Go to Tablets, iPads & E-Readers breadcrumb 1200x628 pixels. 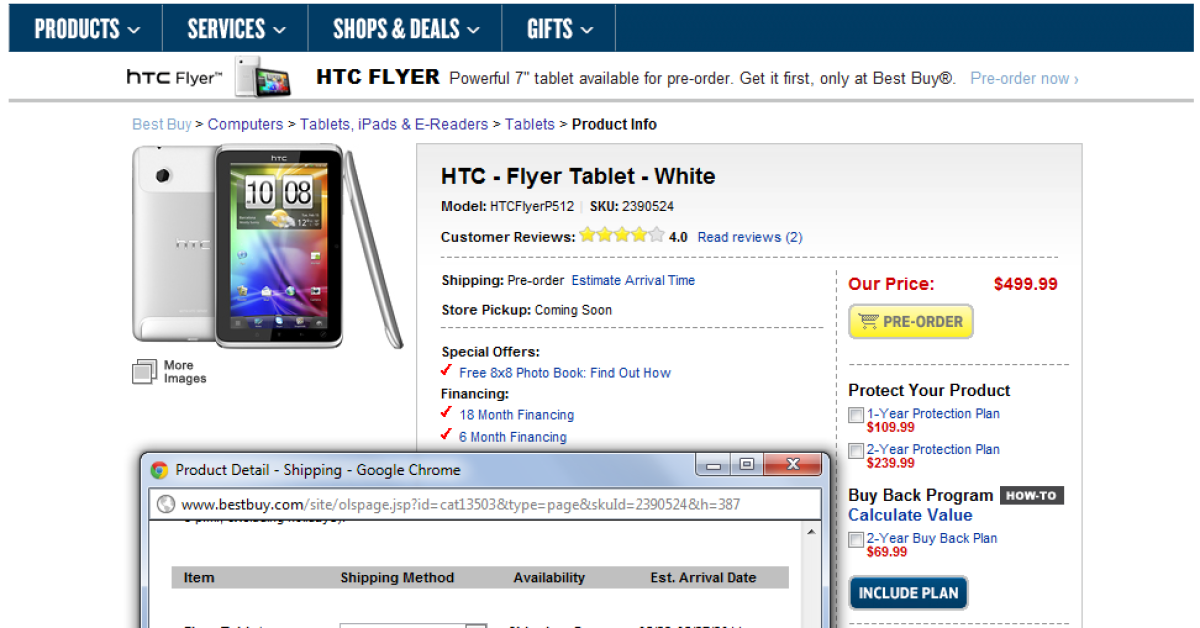click(x=394, y=125)
